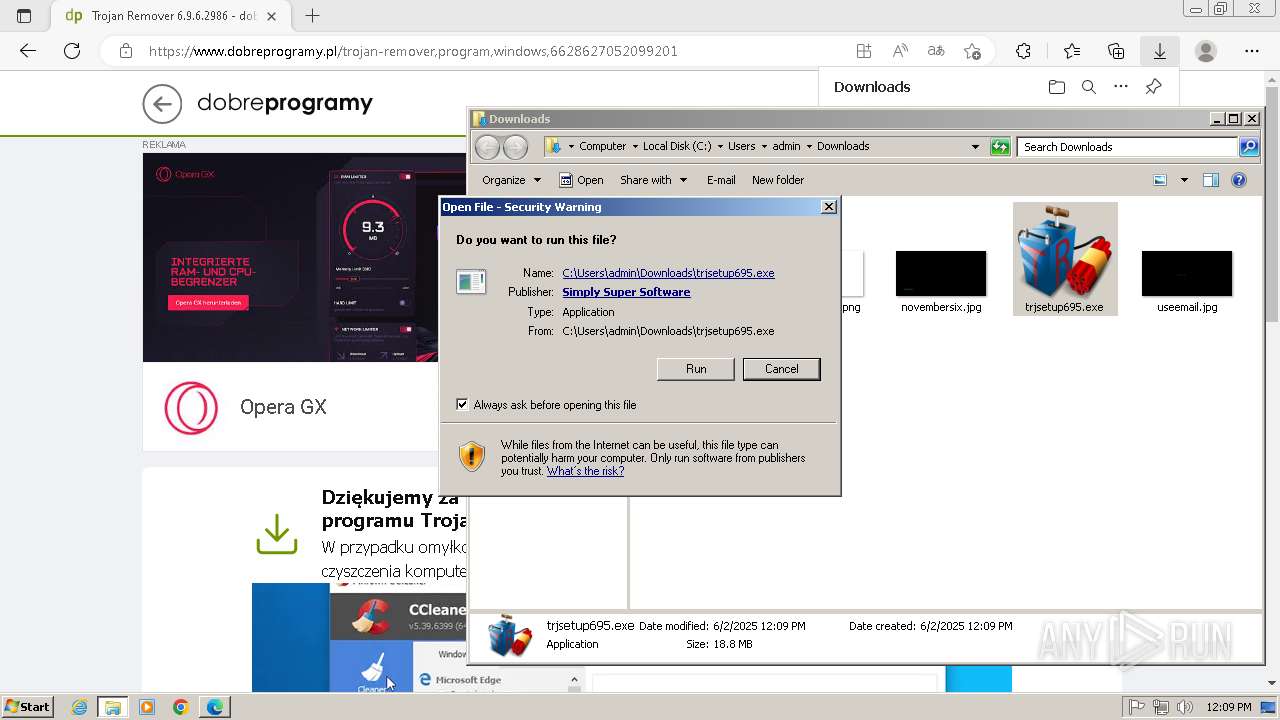The image size is (1280, 720).
Task: Click the clock showing 12:09 PM
Action: point(1229,707)
